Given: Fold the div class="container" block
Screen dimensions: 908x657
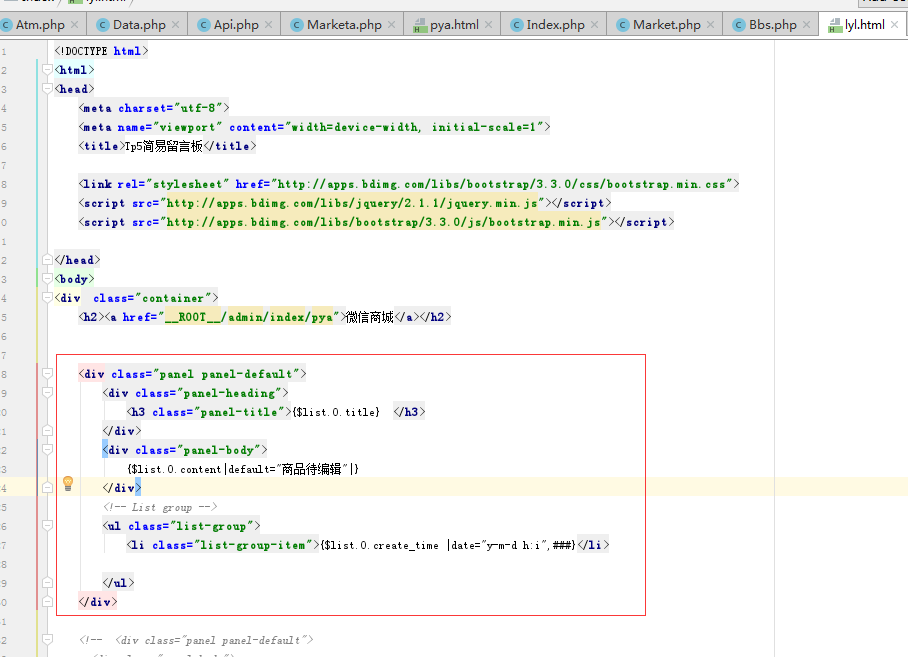Looking at the screenshot, I should (x=47, y=298).
